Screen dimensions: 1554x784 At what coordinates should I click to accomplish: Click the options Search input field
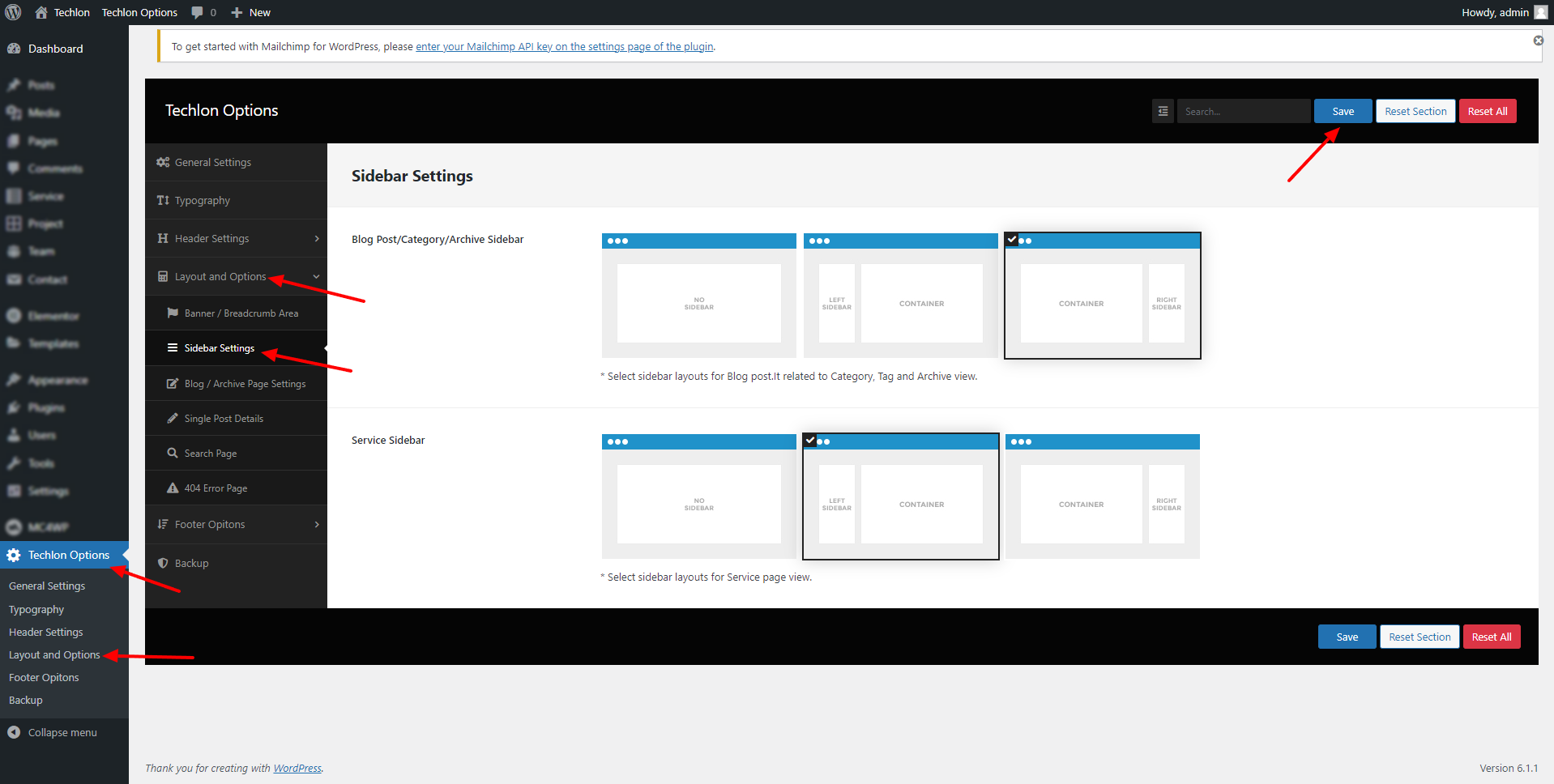(1243, 111)
